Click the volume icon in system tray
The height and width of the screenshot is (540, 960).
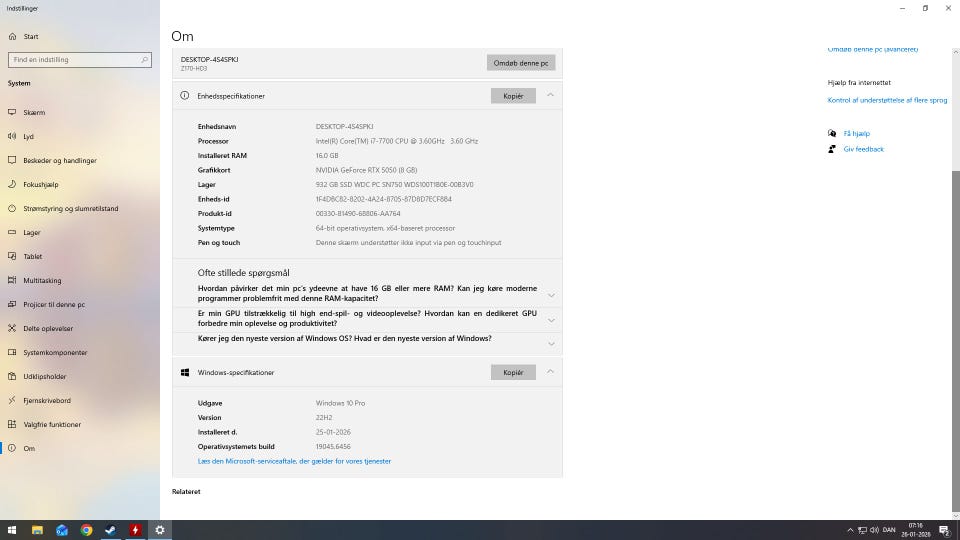point(874,530)
